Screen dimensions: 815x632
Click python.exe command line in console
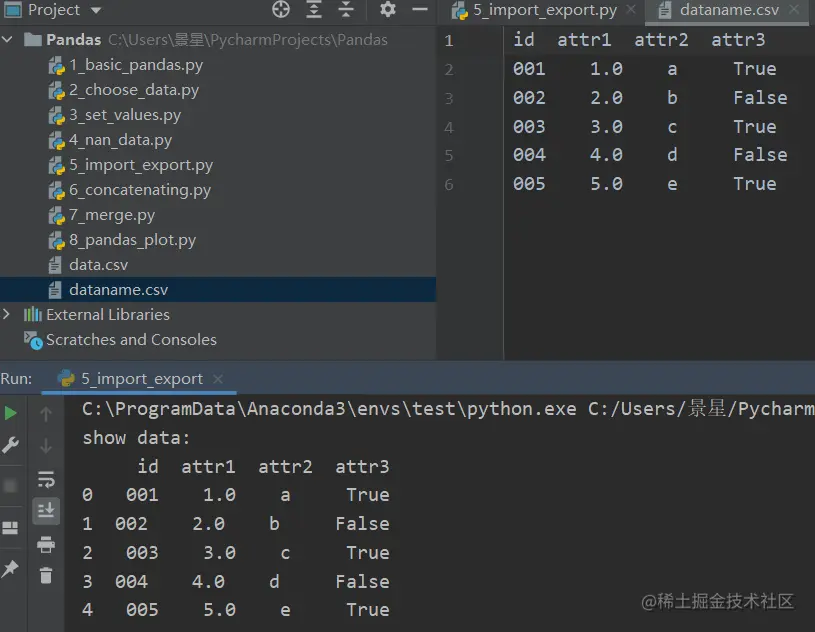pyautogui.click(x=448, y=409)
